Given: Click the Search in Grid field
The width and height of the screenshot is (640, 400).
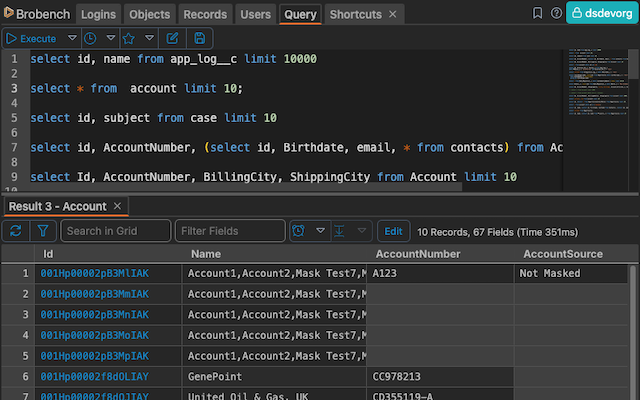Looking at the screenshot, I should 115,231.
